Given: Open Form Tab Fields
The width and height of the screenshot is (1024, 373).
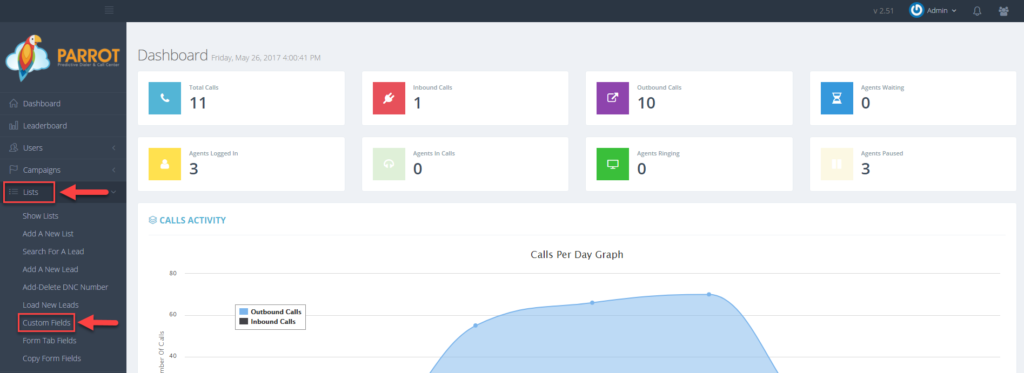Looking at the screenshot, I should point(49,340).
